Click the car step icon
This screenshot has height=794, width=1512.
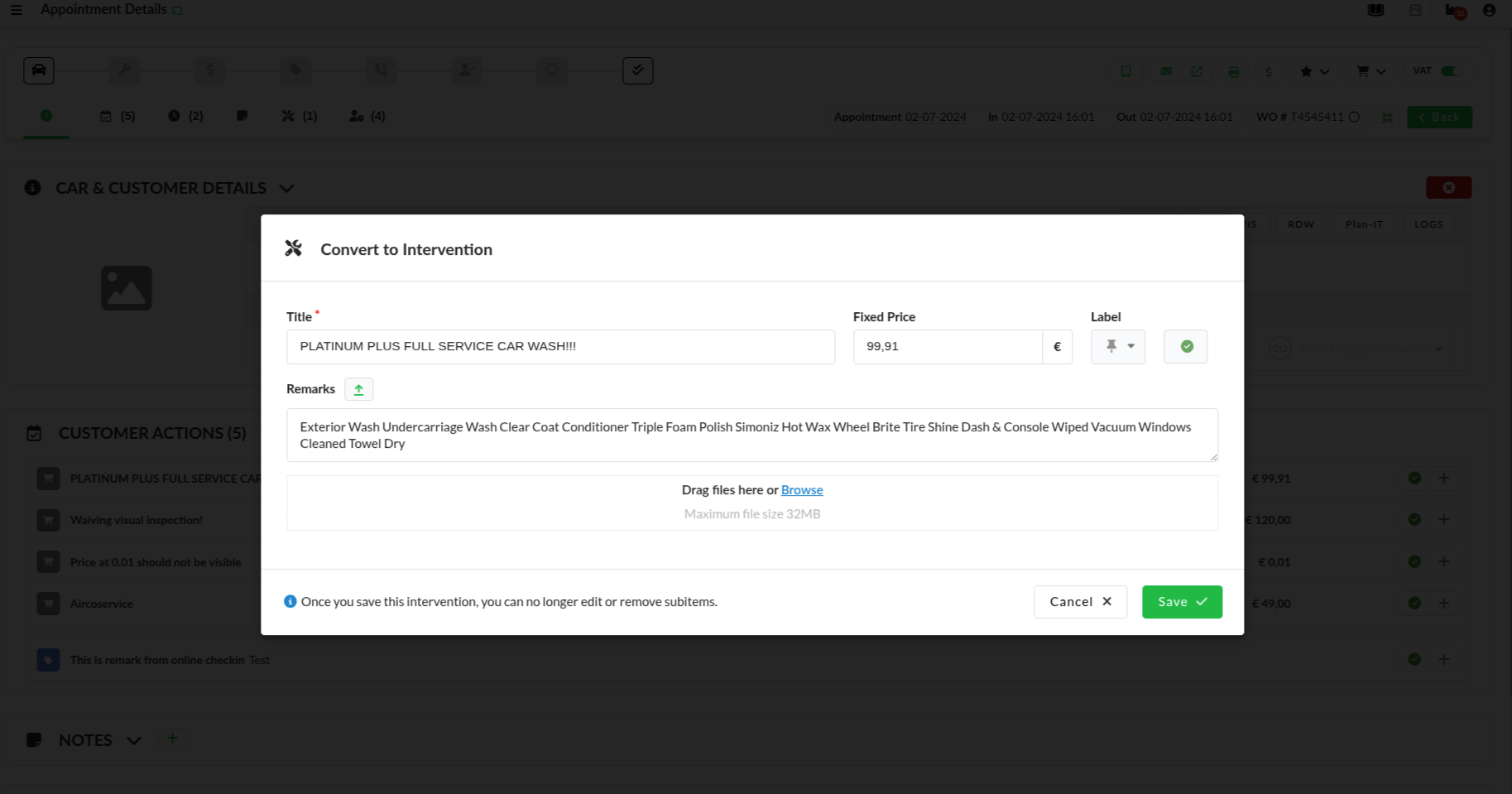click(39, 70)
